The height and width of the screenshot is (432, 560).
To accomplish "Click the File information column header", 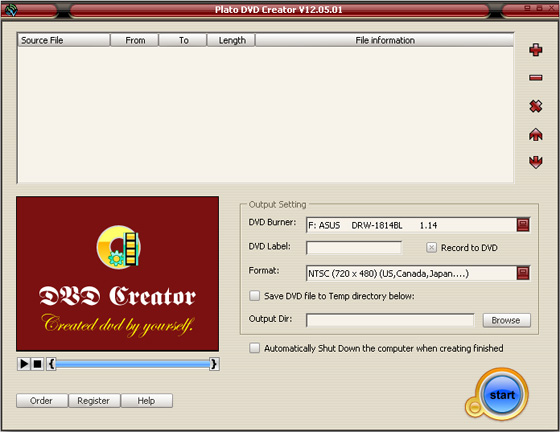I will click(x=385, y=40).
